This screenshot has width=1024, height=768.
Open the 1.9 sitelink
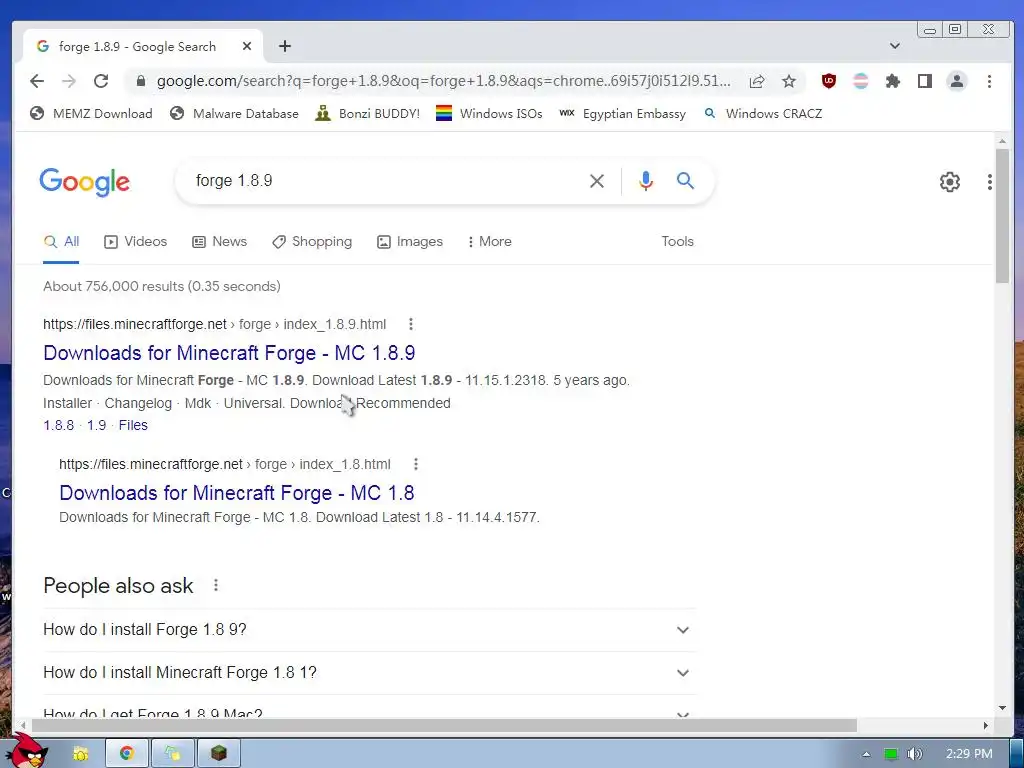pos(97,425)
